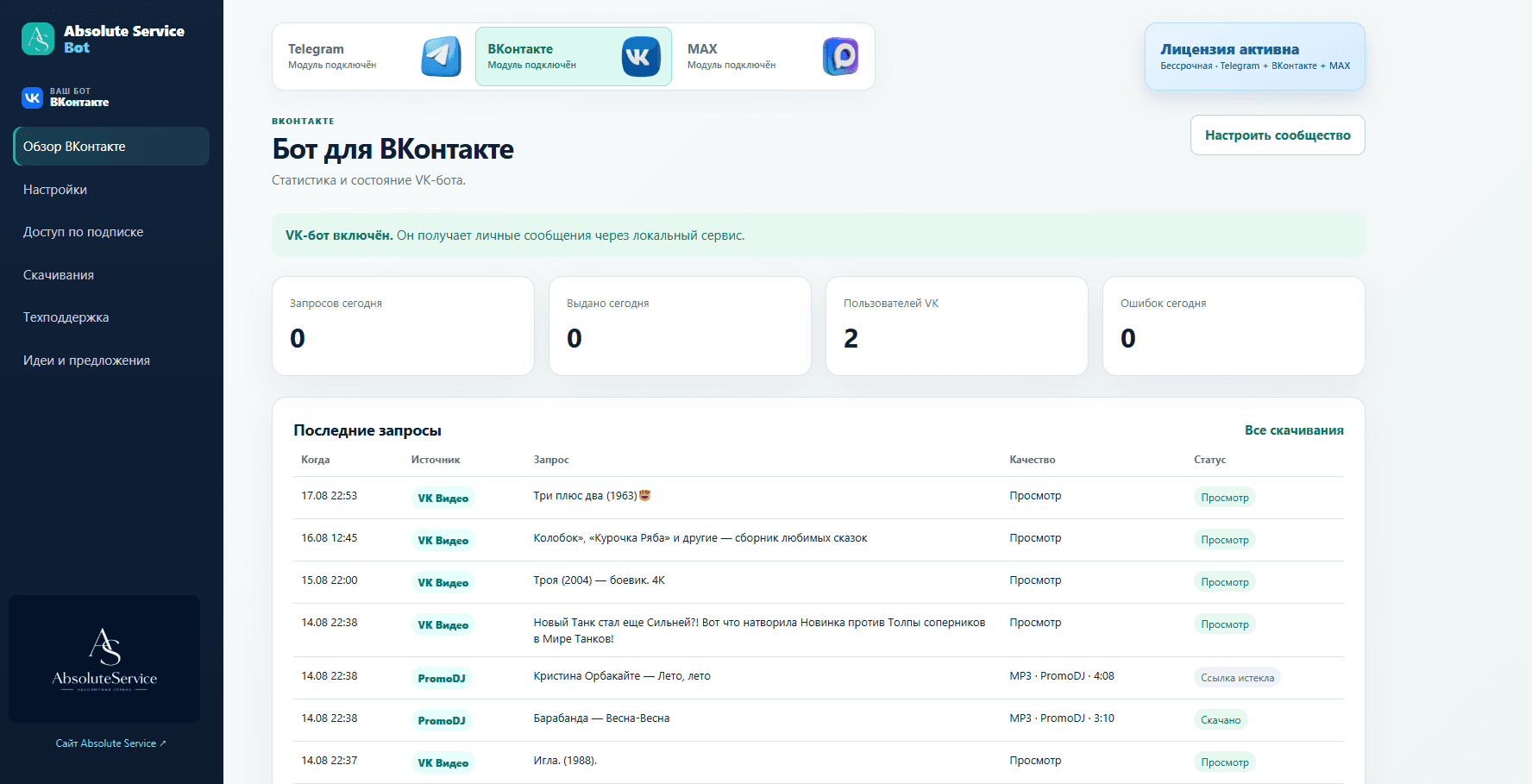The width and height of the screenshot is (1532, 784).
Task: Click the VK icon beside 'Ваш бот'
Action: [x=32, y=97]
